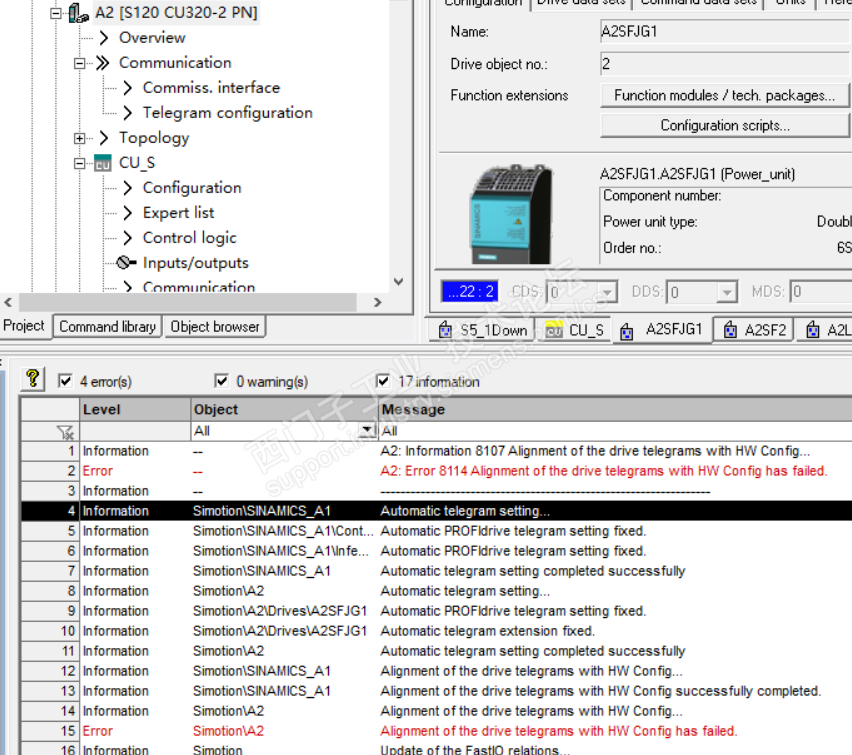Collapse the A2 device tree node
Screen dimensions: 852x755
pyautogui.click(x=55, y=13)
